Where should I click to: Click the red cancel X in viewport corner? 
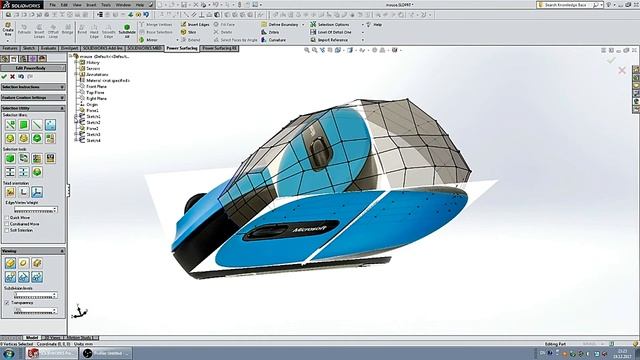(x=622, y=71)
